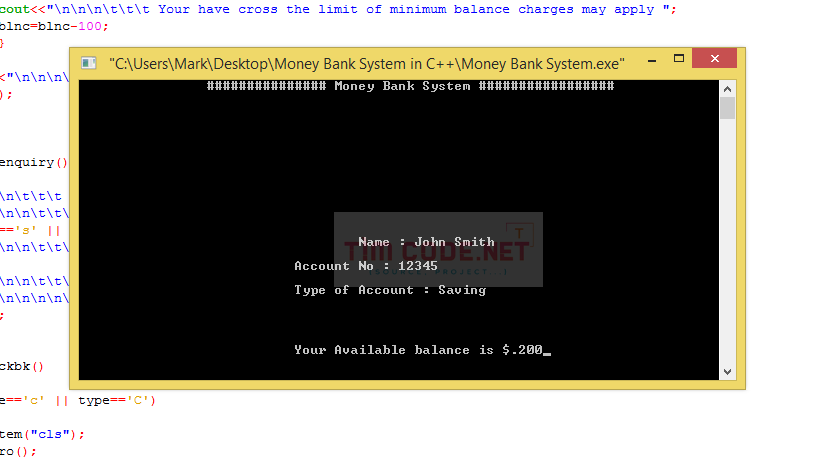
Task: Click 'Type of Account : Saving' text
Action: click(x=390, y=290)
